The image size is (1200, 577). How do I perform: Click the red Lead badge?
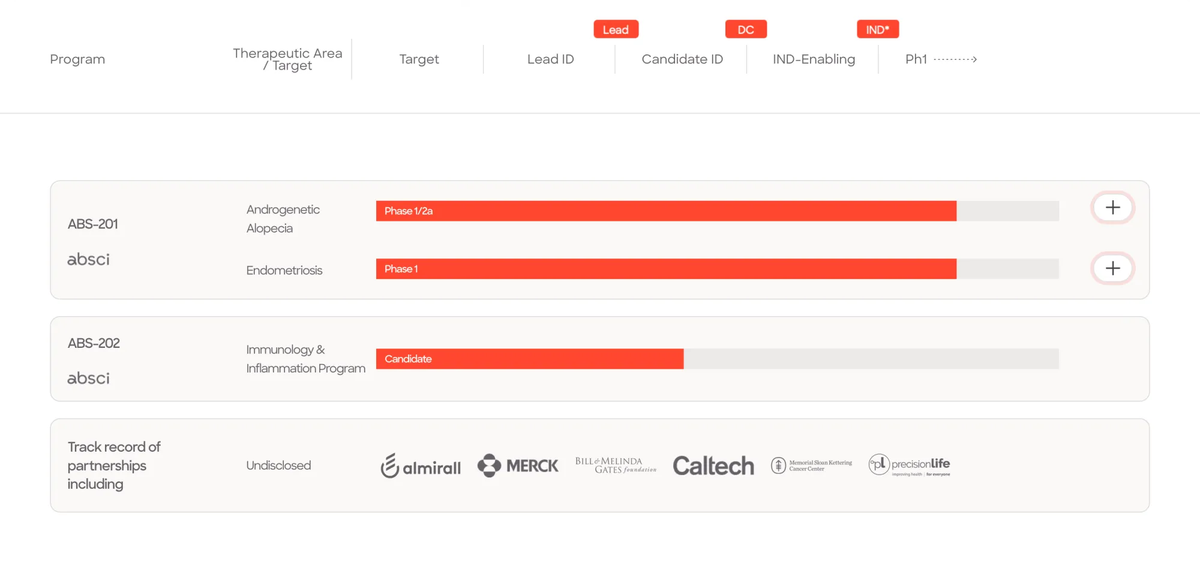616,29
